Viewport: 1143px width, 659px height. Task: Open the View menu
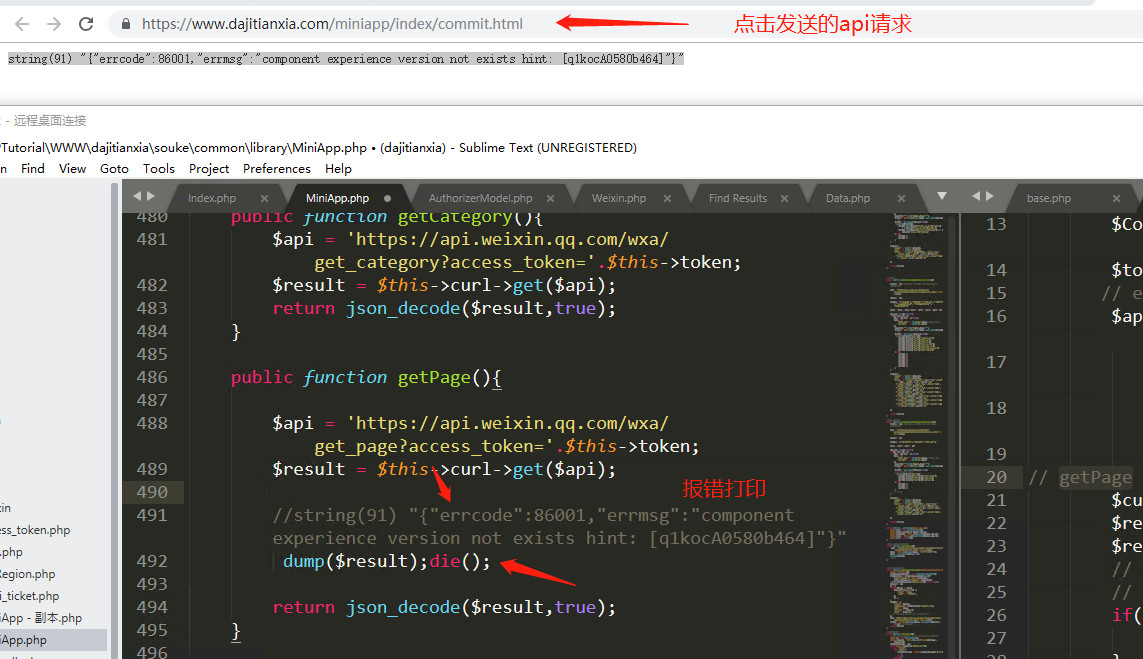[x=72, y=168]
